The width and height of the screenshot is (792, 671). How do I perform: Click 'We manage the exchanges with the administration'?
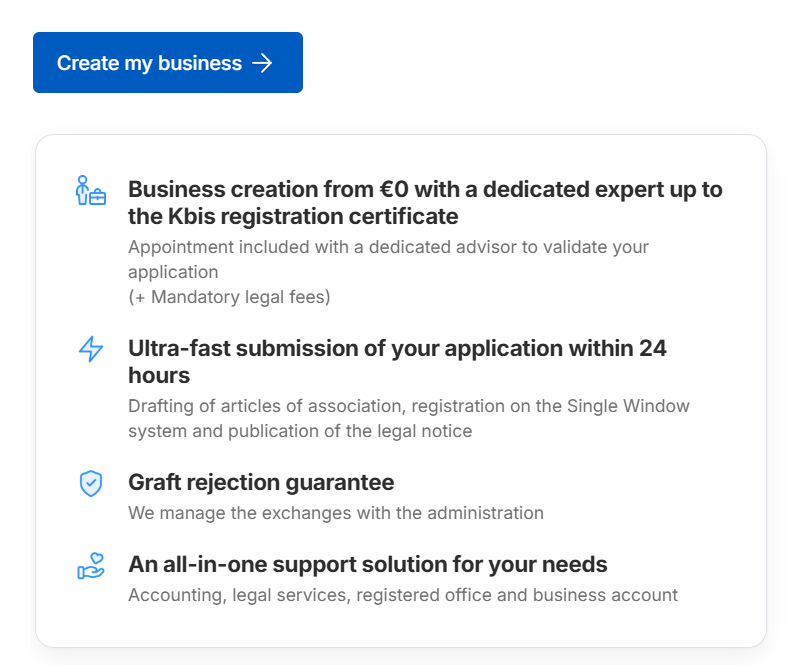point(335,513)
